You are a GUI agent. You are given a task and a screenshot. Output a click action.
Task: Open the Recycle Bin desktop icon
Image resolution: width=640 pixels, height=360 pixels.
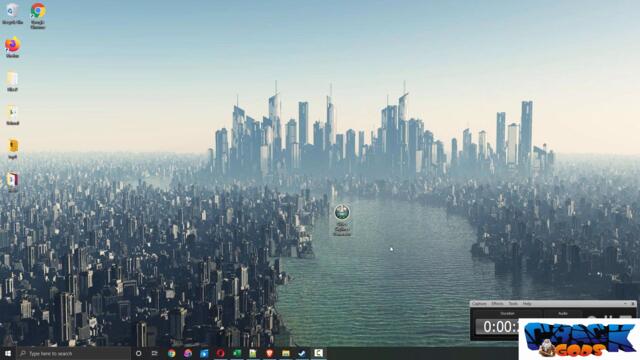pos(12,13)
